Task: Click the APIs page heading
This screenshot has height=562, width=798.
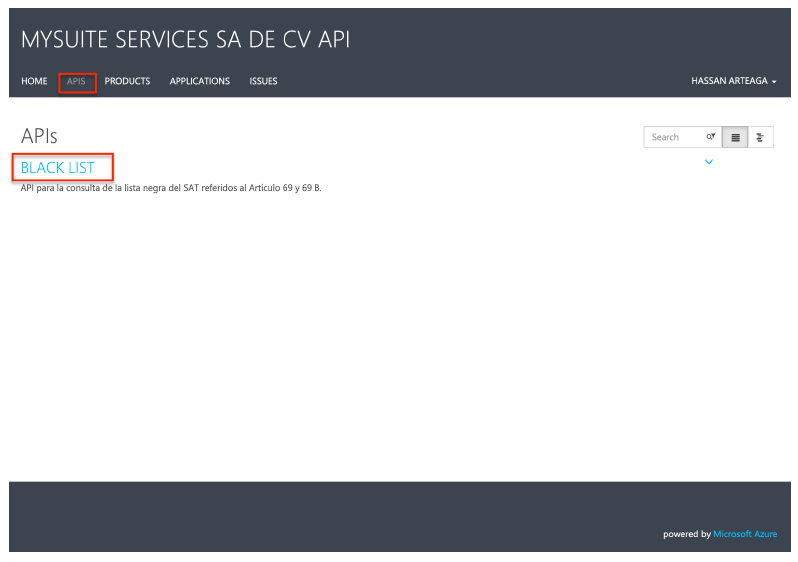Action: [39, 136]
